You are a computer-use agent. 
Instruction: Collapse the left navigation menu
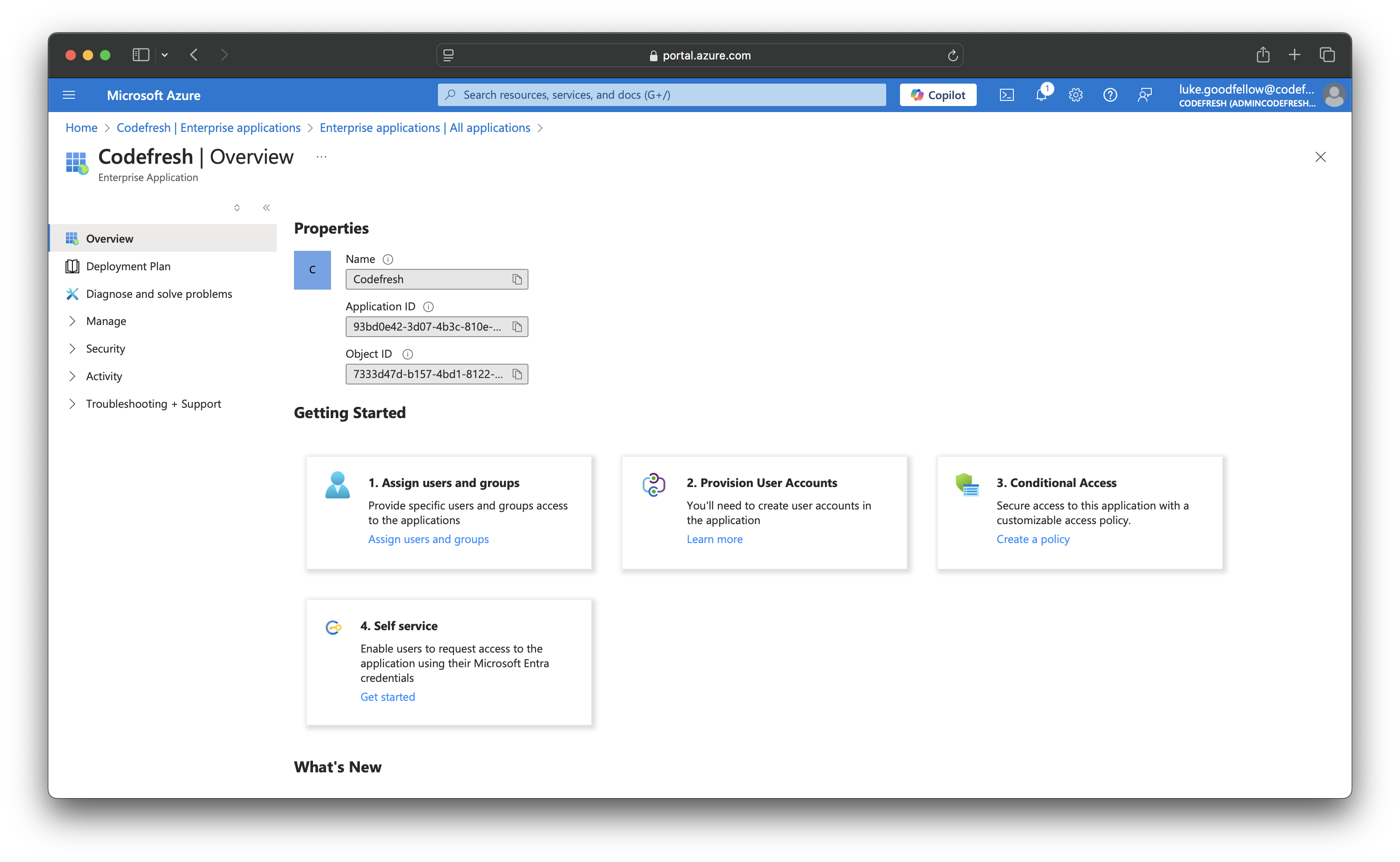(x=266, y=207)
